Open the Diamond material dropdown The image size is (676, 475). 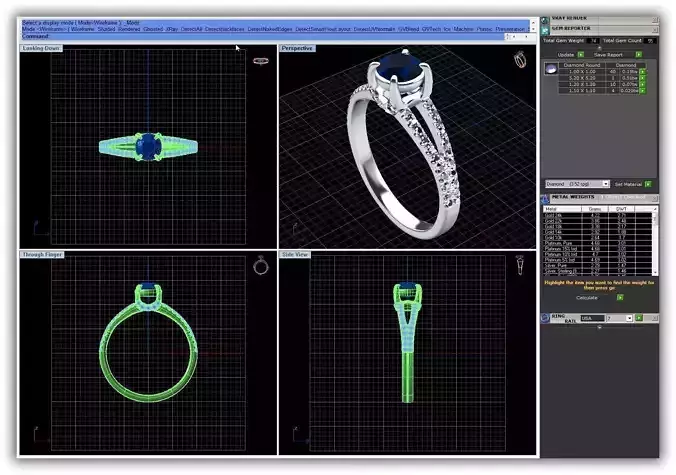pyautogui.click(x=605, y=184)
